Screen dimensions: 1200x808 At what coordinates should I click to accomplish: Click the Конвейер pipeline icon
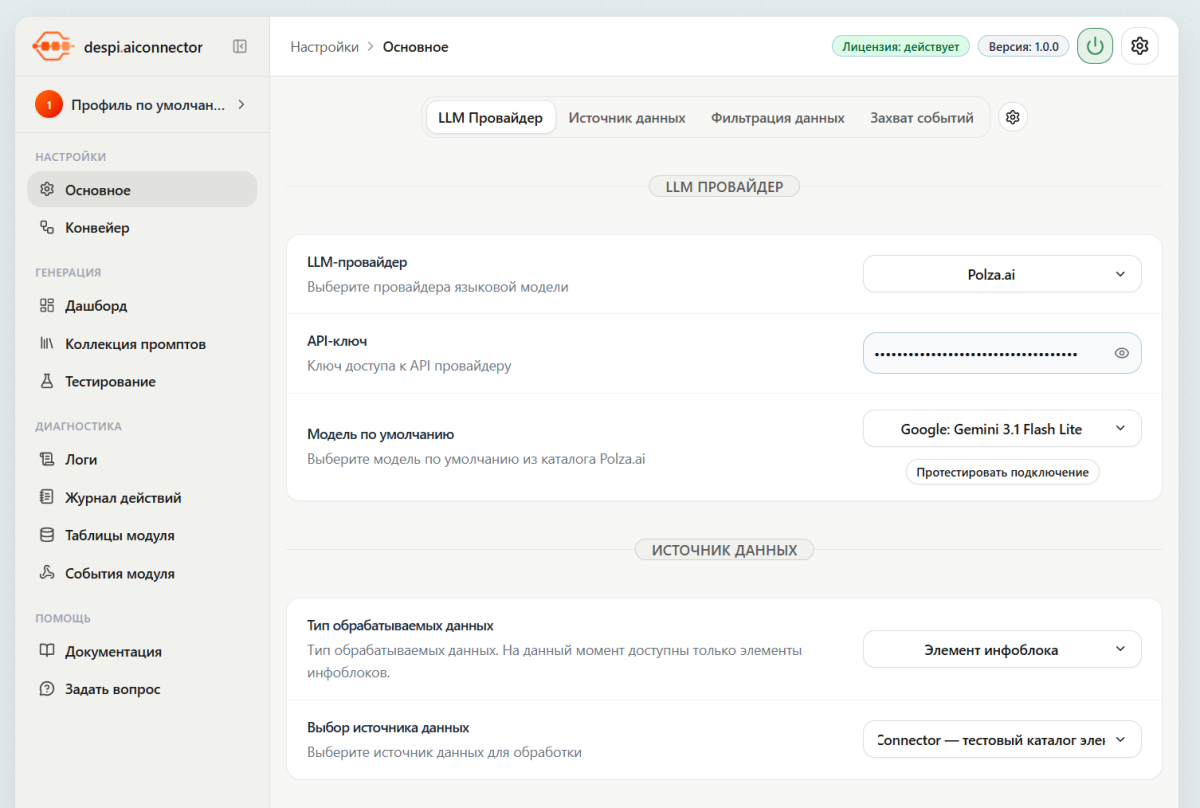tap(46, 228)
